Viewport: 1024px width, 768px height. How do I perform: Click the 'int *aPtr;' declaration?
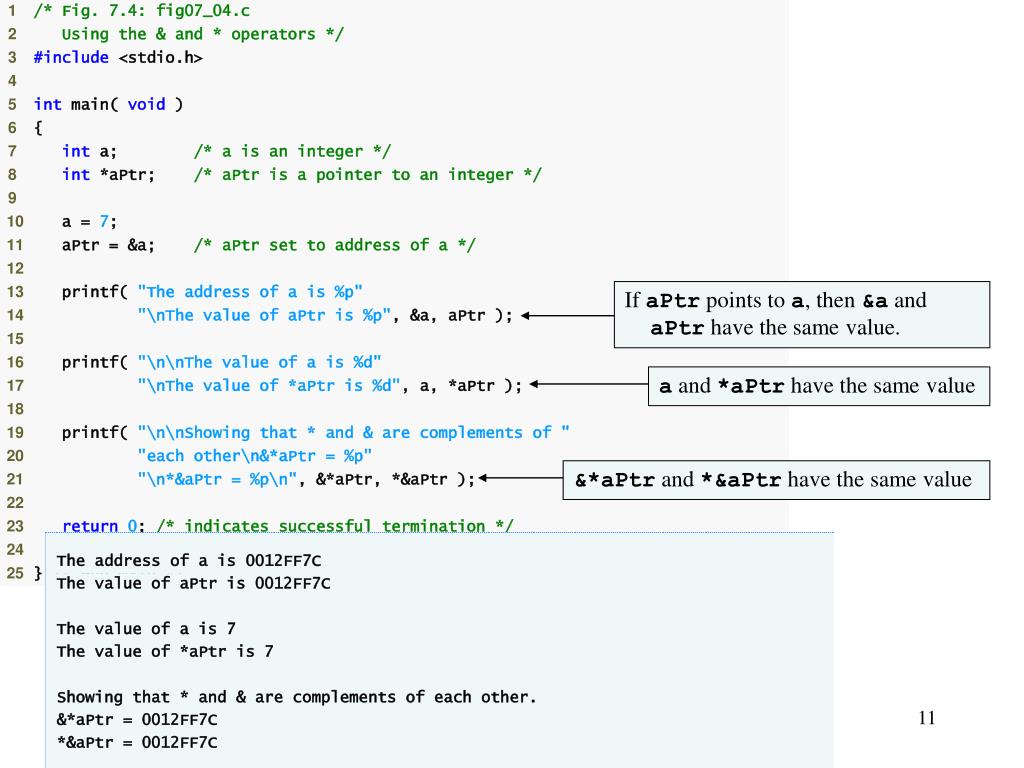108,175
